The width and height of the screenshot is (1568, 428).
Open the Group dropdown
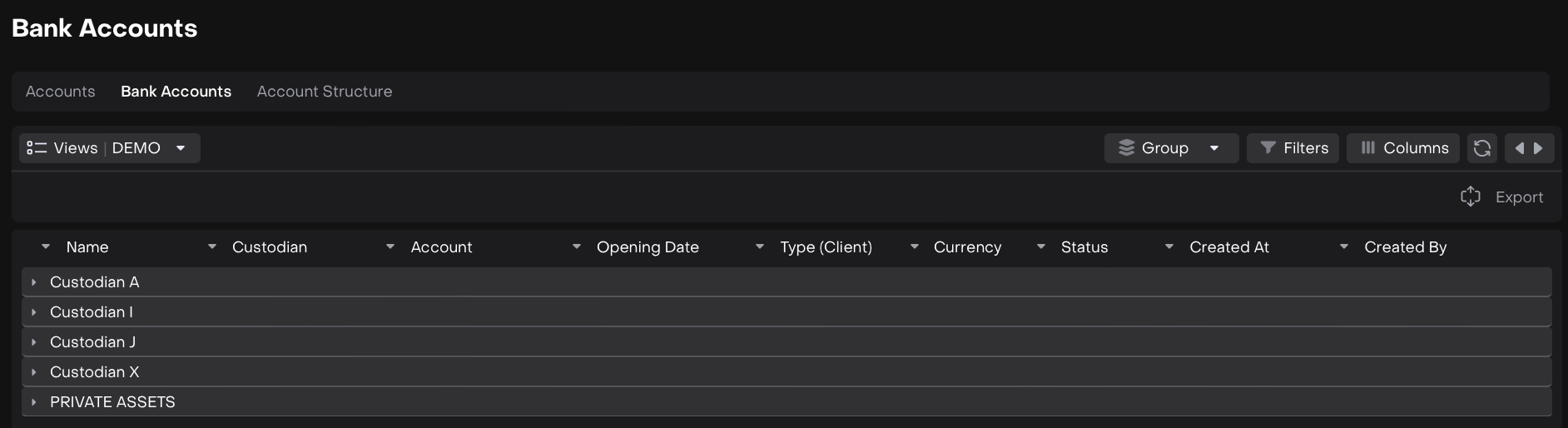(x=1171, y=148)
